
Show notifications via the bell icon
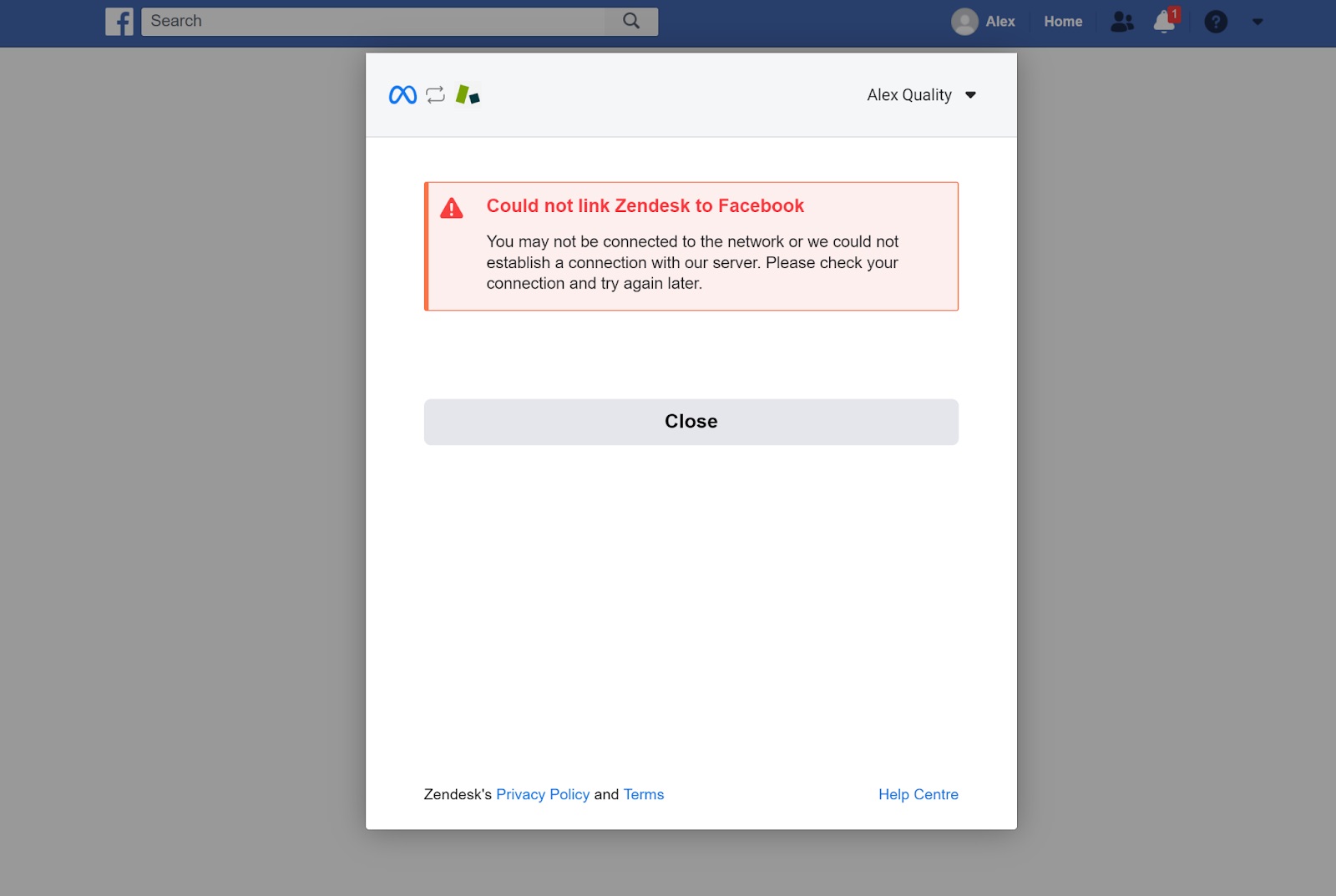(x=1164, y=22)
